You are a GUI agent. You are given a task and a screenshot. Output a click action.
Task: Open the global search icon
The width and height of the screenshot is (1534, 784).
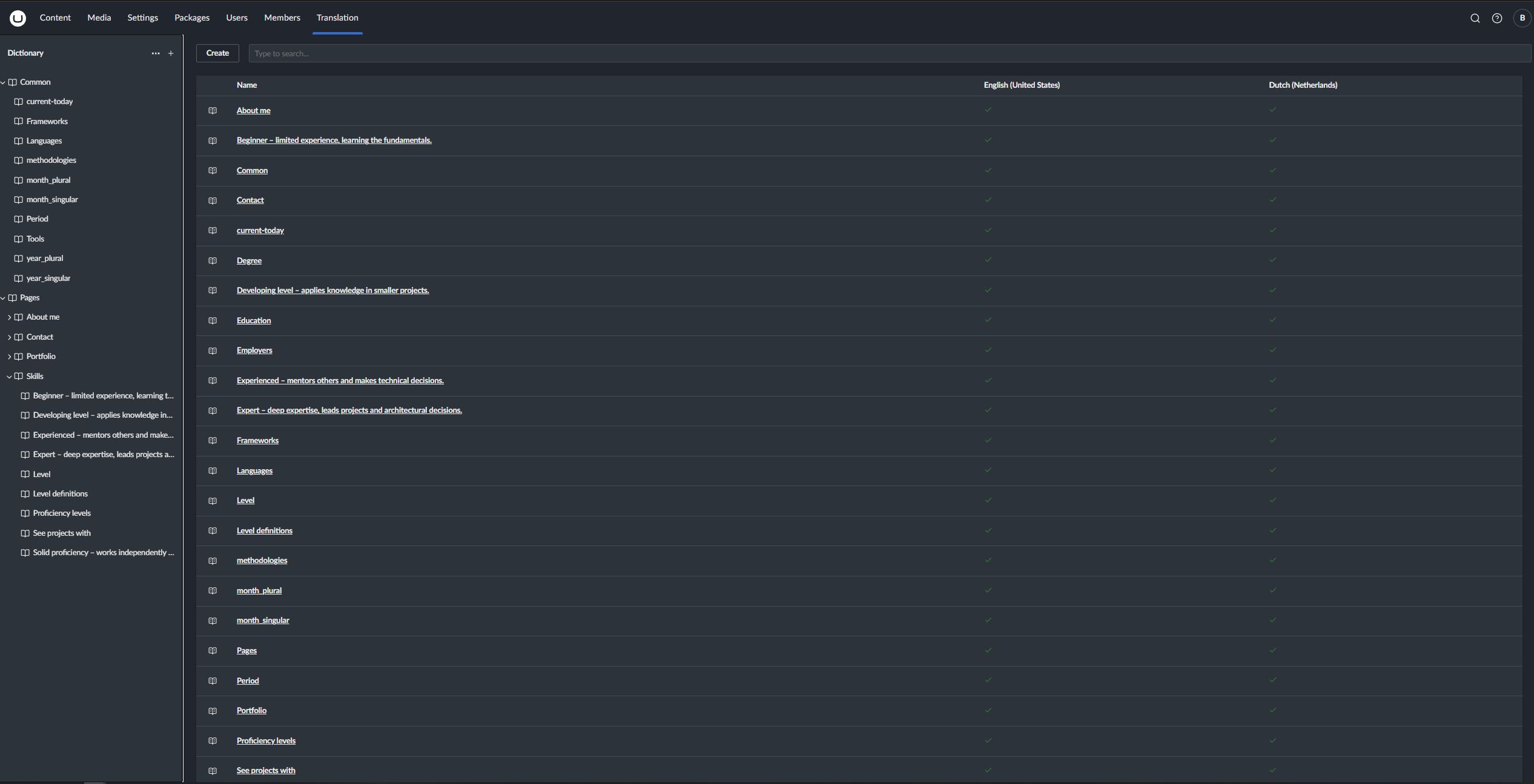tap(1475, 18)
